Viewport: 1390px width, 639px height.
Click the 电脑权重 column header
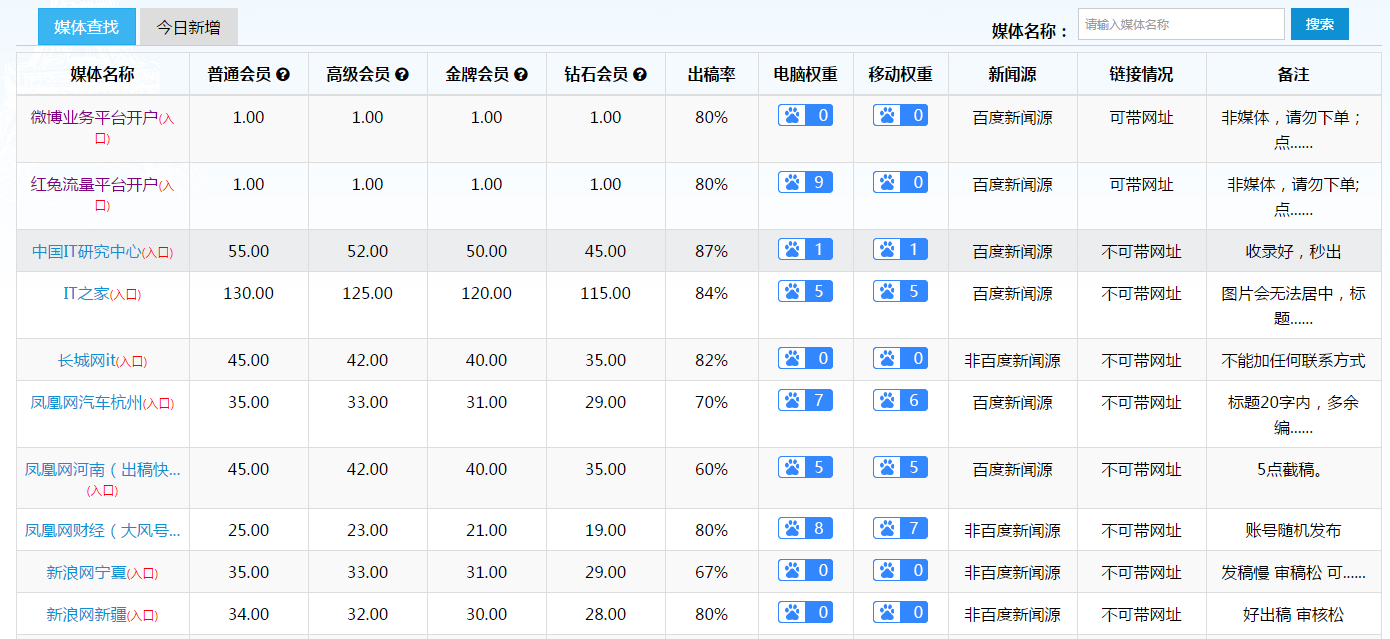(805, 75)
